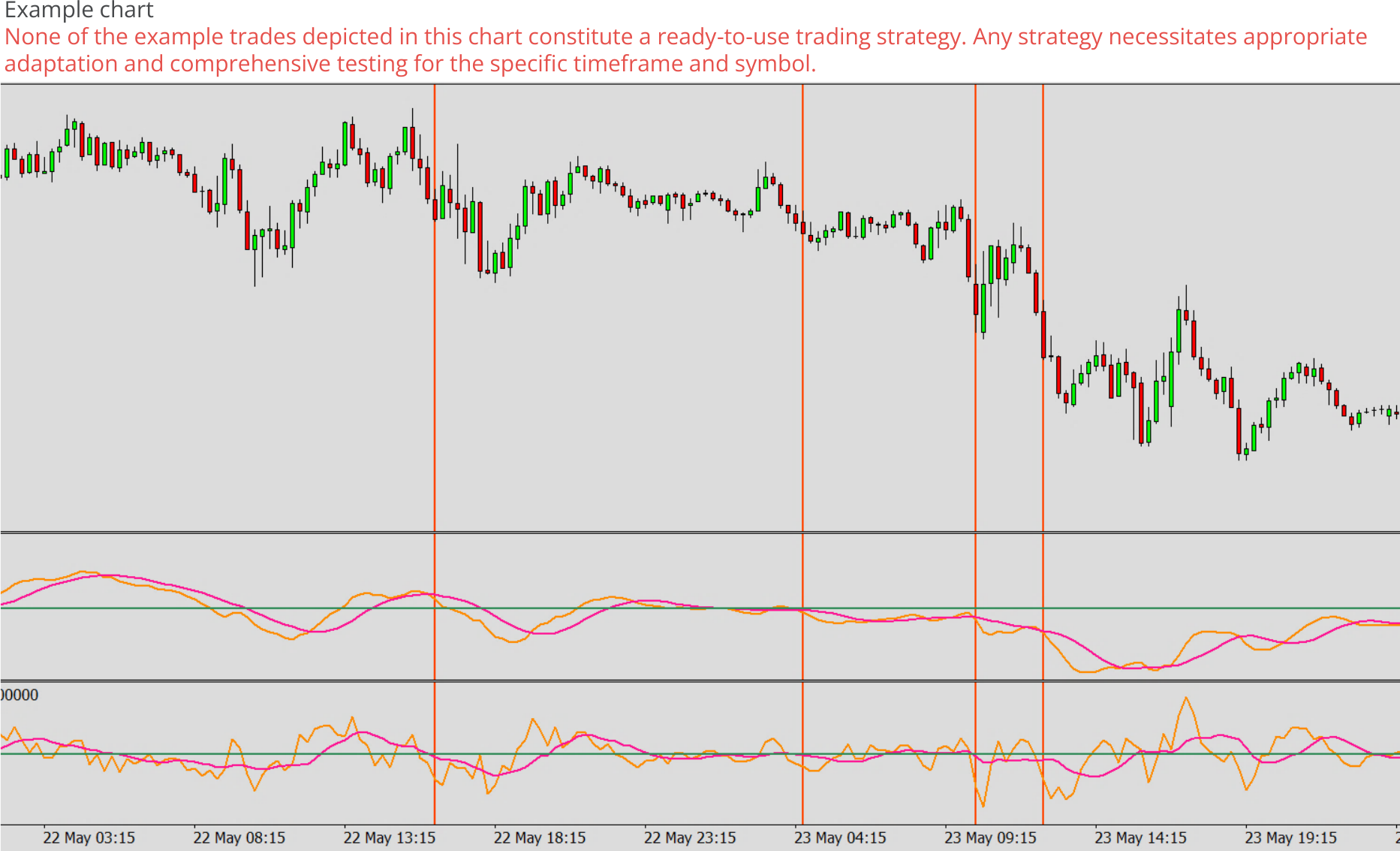Click the '22 May 23:15' time axis label
The image size is (1400, 851).
689,837
